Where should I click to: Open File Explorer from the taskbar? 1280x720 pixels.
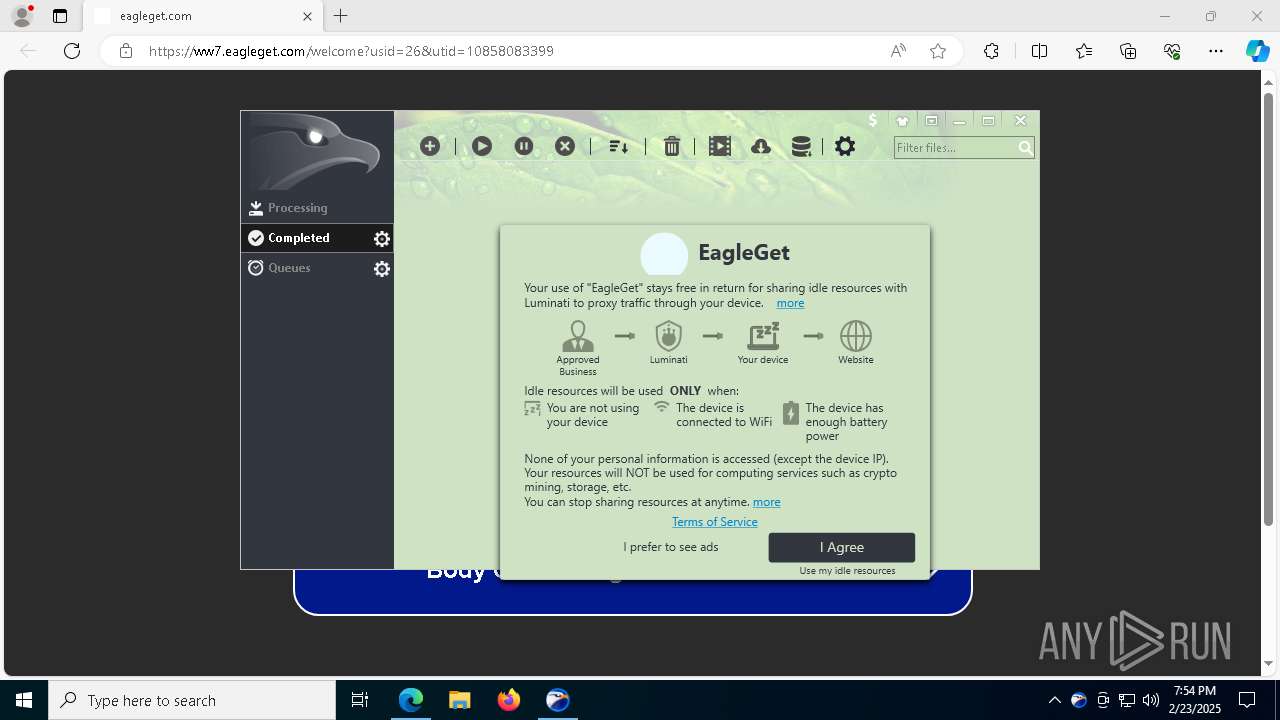(459, 700)
